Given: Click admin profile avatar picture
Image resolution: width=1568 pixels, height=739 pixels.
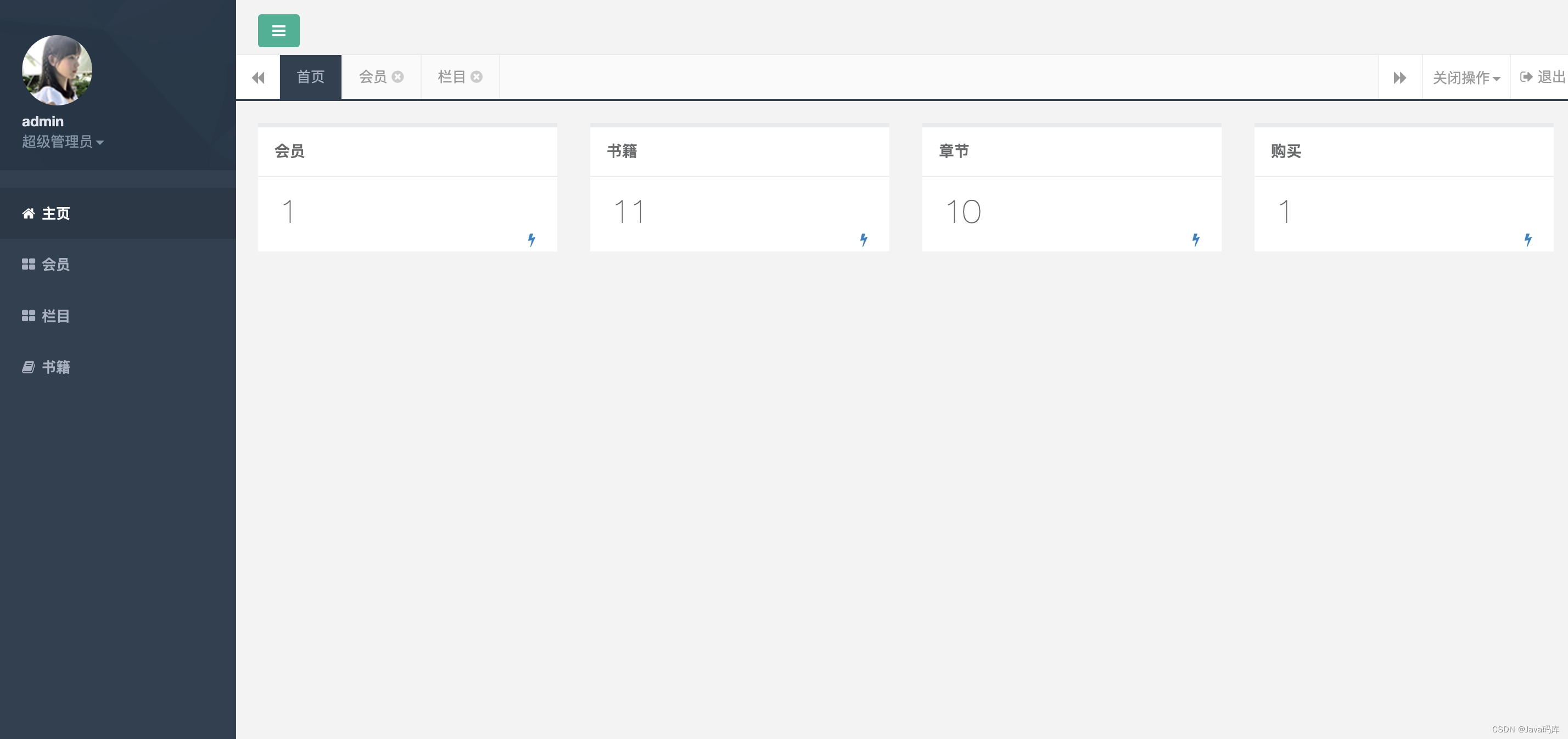Looking at the screenshot, I should pos(57,70).
